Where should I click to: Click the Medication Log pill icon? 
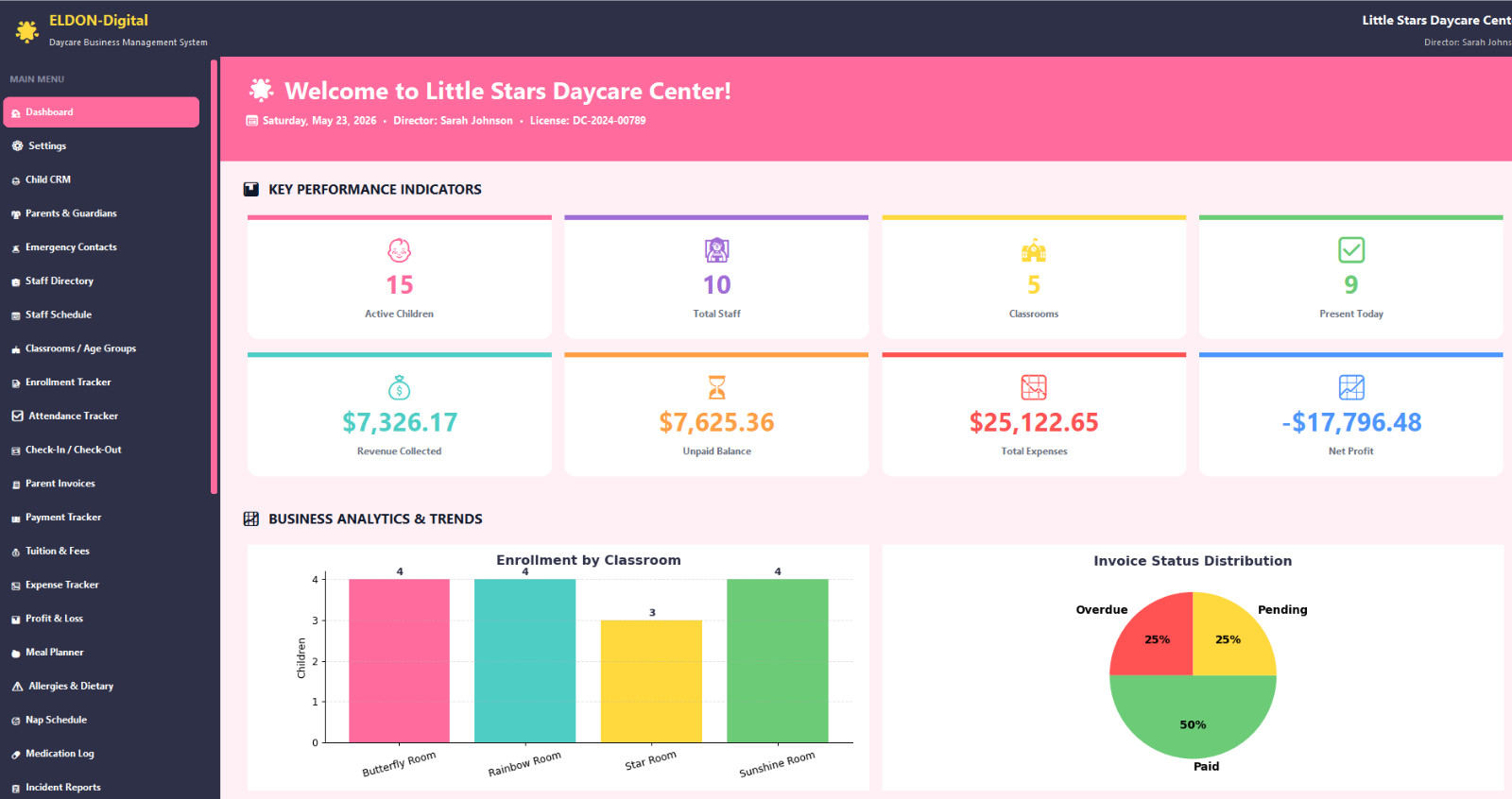pyautogui.click(x=16, y=755)
